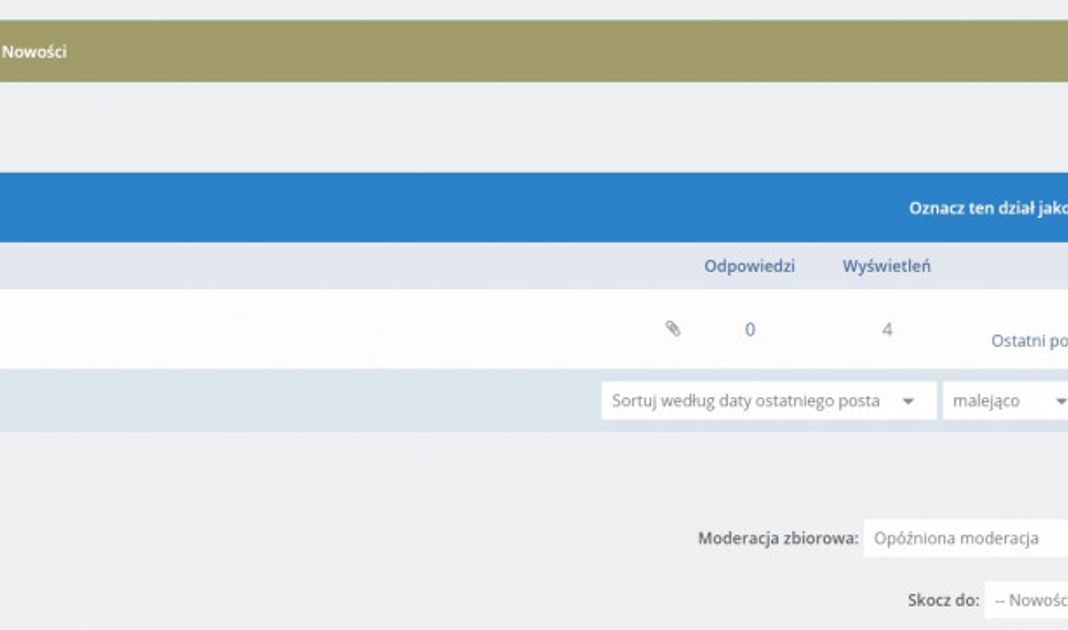The width and height of the screenshot is (1068, 630).
Task: Open the Nowości section header
Action: tap(34, 52)
